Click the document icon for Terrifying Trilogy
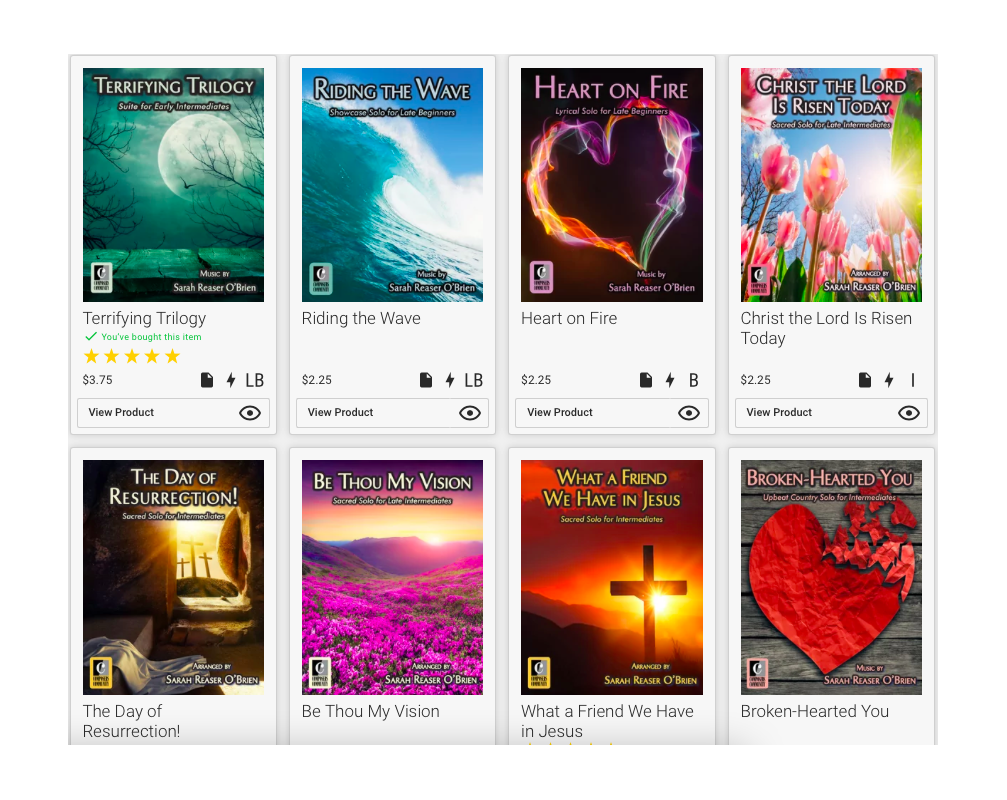 (x=207, y=380)
